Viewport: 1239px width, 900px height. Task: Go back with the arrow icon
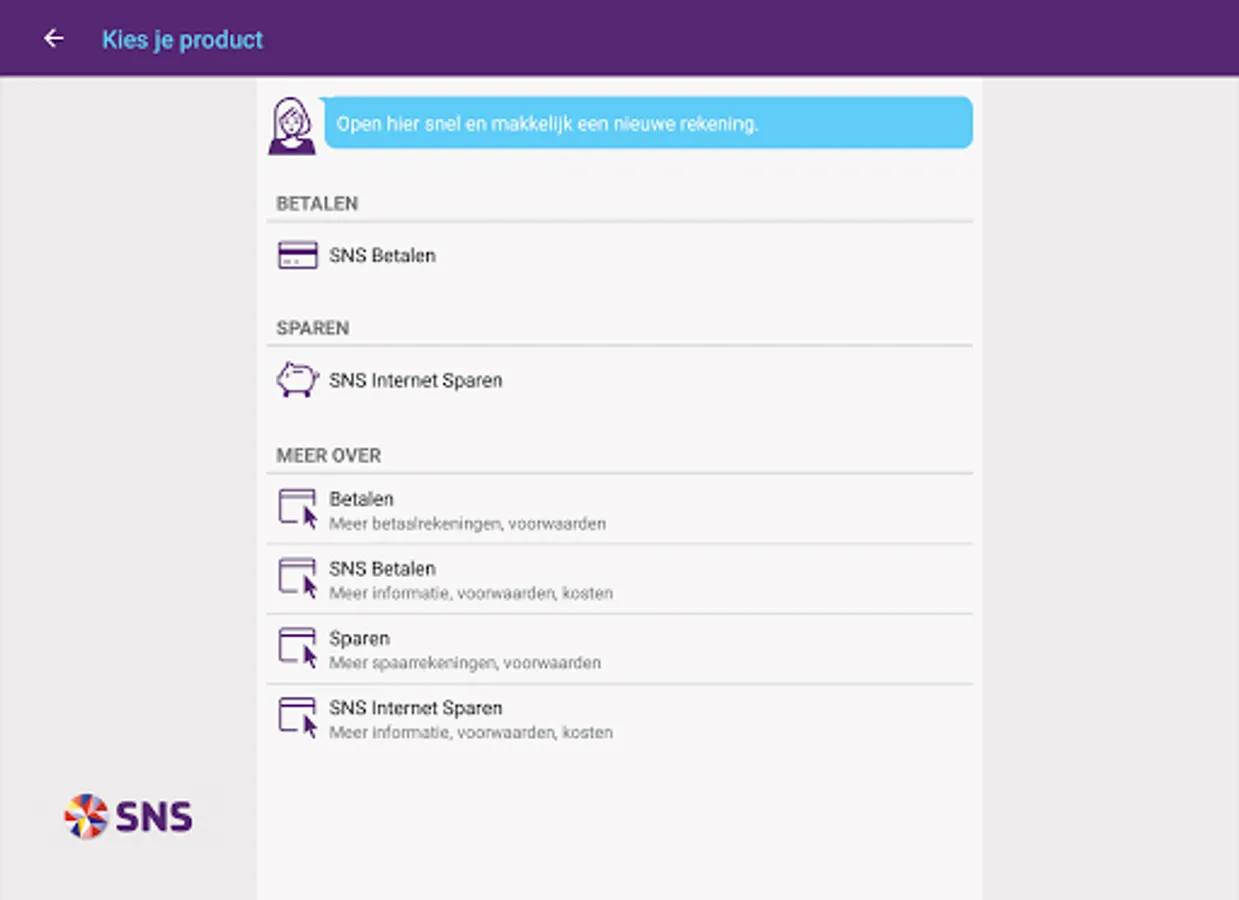[53, 39]
